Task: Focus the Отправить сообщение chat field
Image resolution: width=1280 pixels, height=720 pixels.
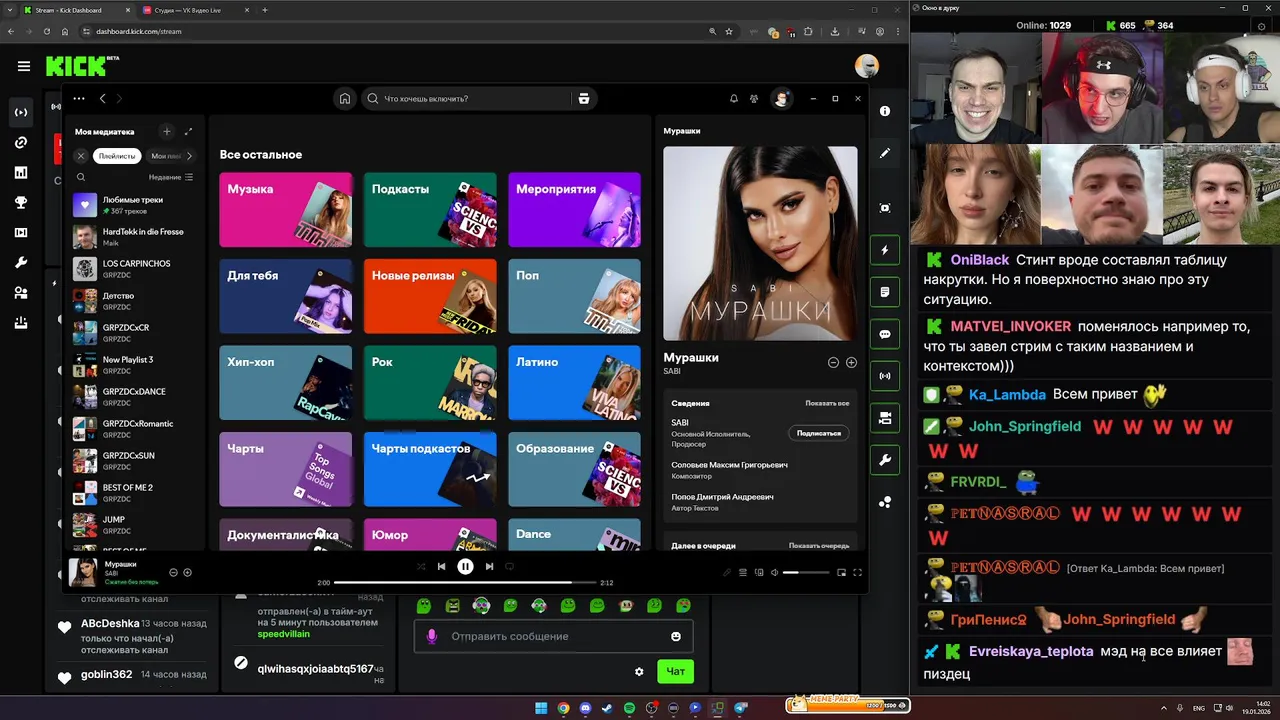Action: pyautogui.click(x=553, y=636)
